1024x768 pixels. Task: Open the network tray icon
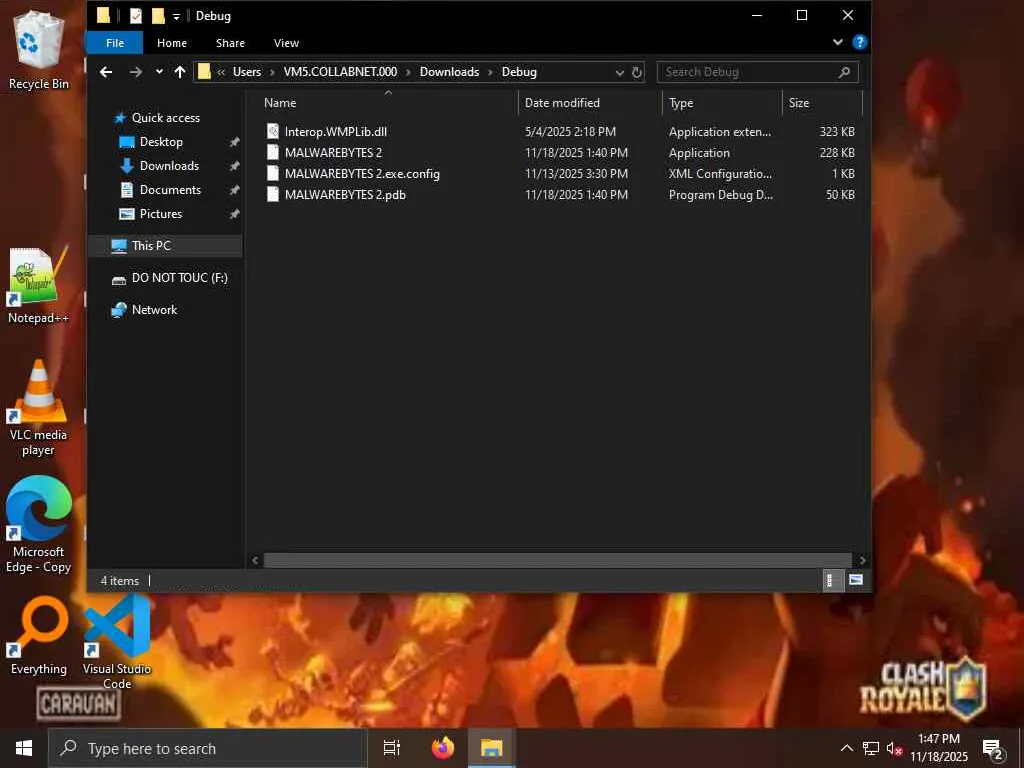click(871, 748)
